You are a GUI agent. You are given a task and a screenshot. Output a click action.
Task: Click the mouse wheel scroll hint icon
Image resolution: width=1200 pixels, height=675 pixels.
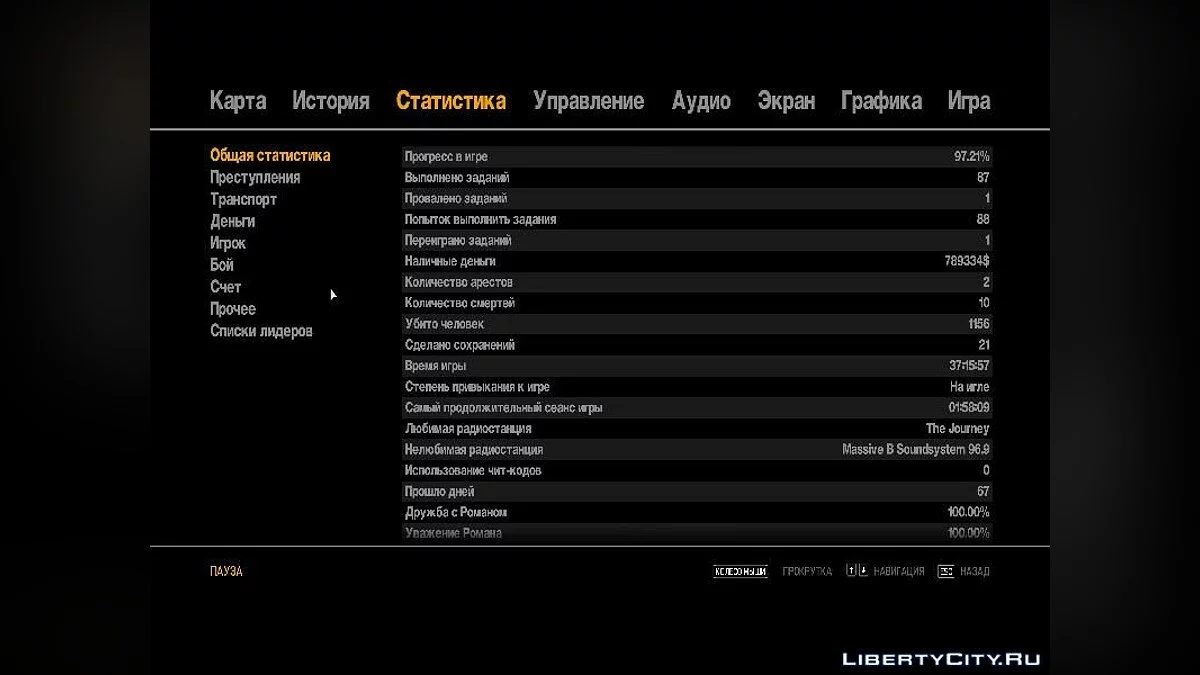(x=740, y=572)
